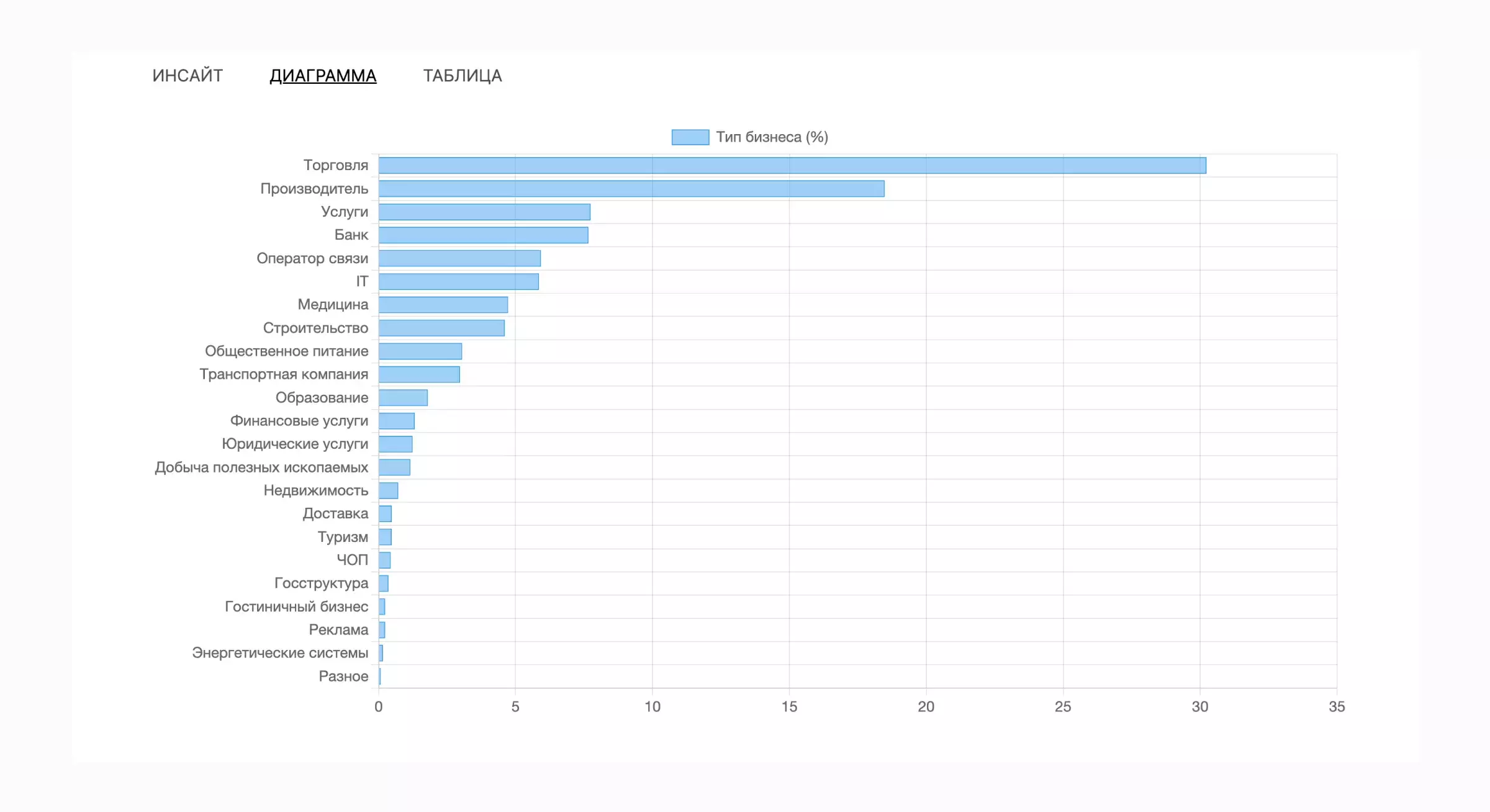
Task: Toggle the blue legend swatch
Action: click(x=690, y=137)
